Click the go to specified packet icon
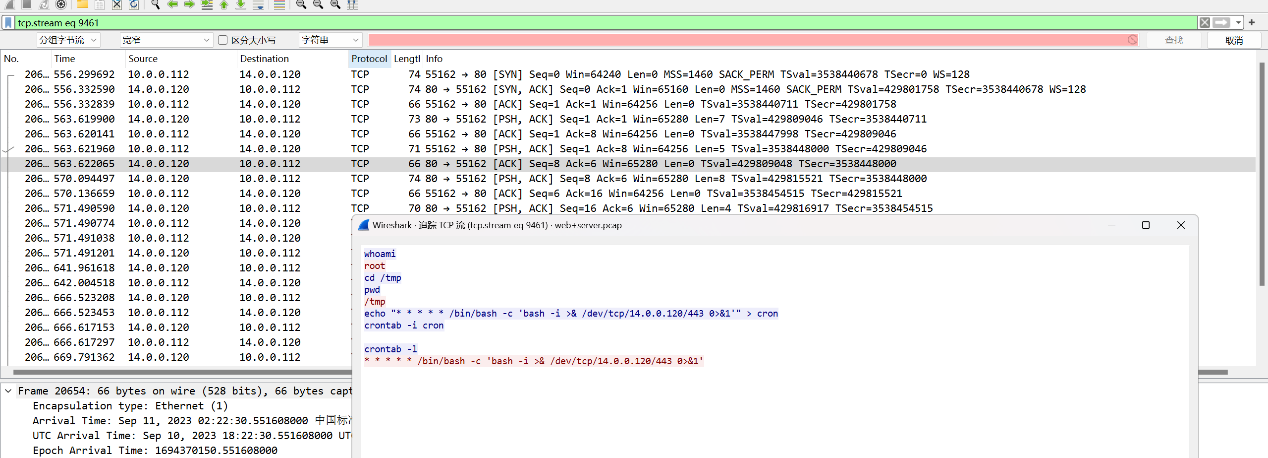Image resolution: width=1268 pixels, height=458 pixels. (207, 4)
